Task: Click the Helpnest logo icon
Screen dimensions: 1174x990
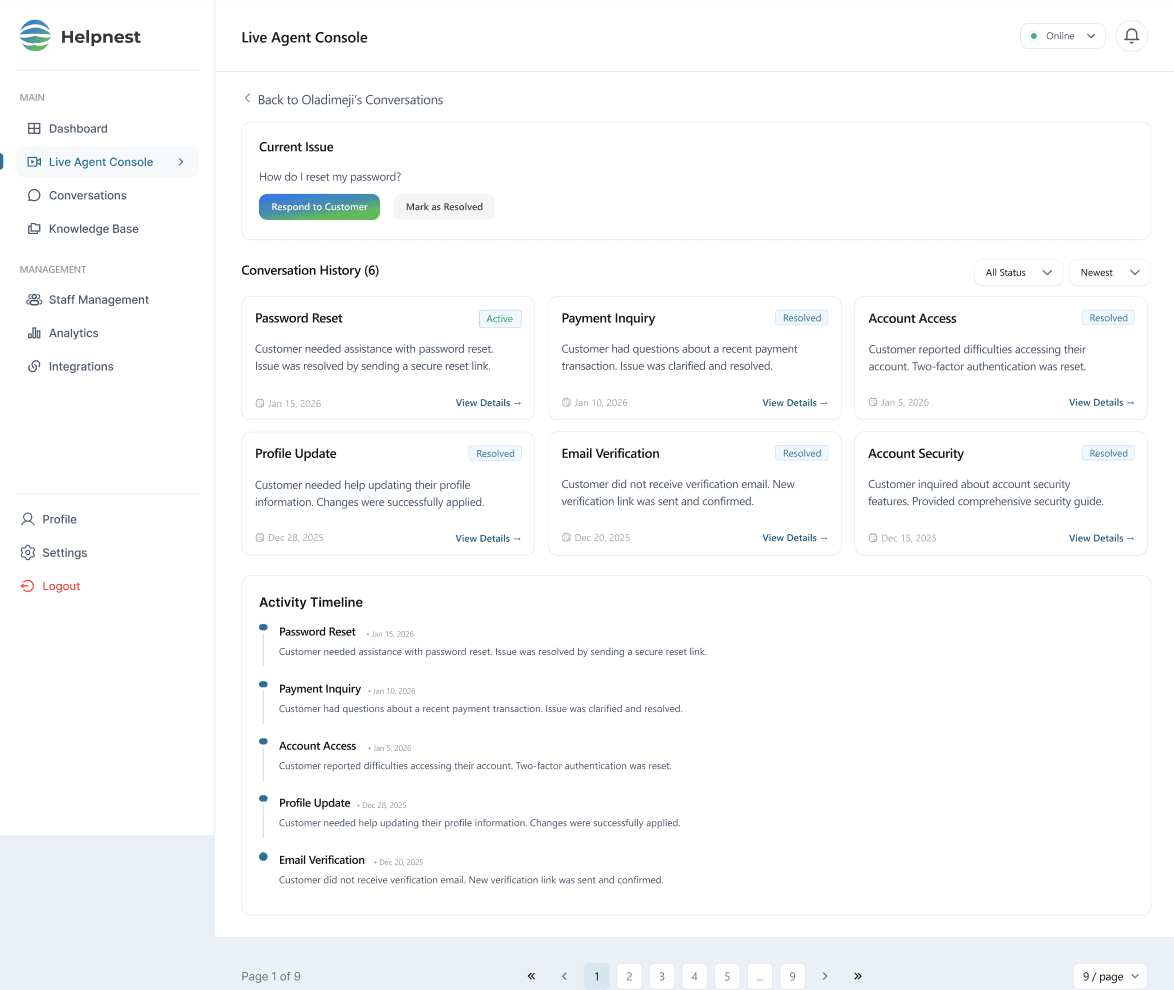Action: tap(35, 36)
